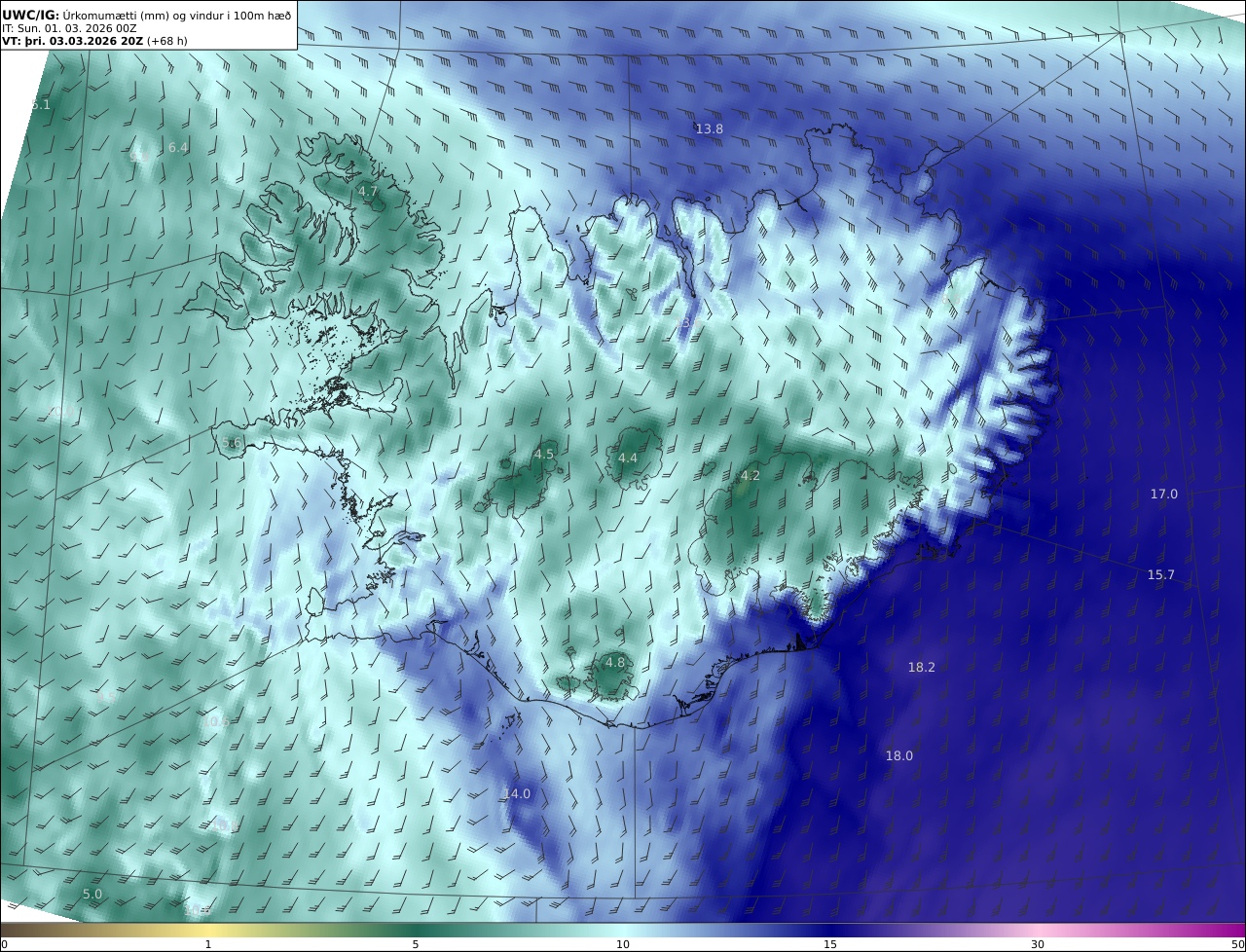The height and width of the screenshot is (952, 1246).
Task: Click the 18.0 value on the map
Action: pyautogui.click(x=898, y=756)
